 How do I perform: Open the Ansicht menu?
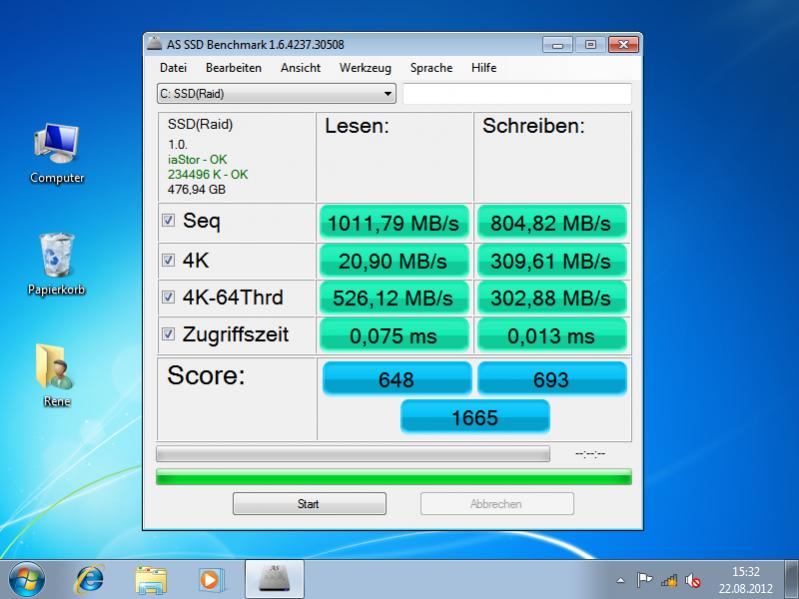[x=301, y=68]
